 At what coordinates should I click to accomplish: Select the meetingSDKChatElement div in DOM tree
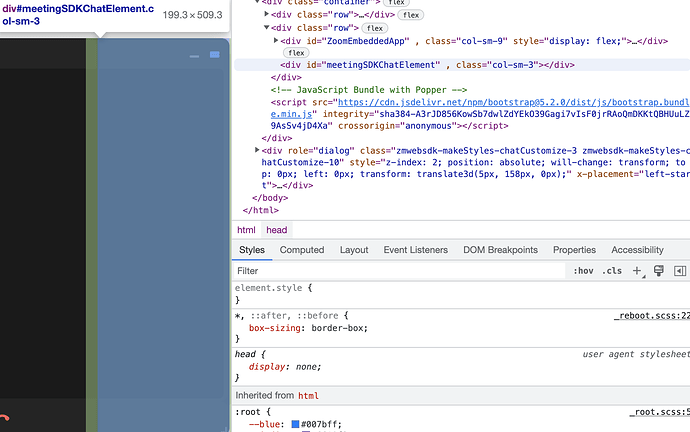pos(427,65)
